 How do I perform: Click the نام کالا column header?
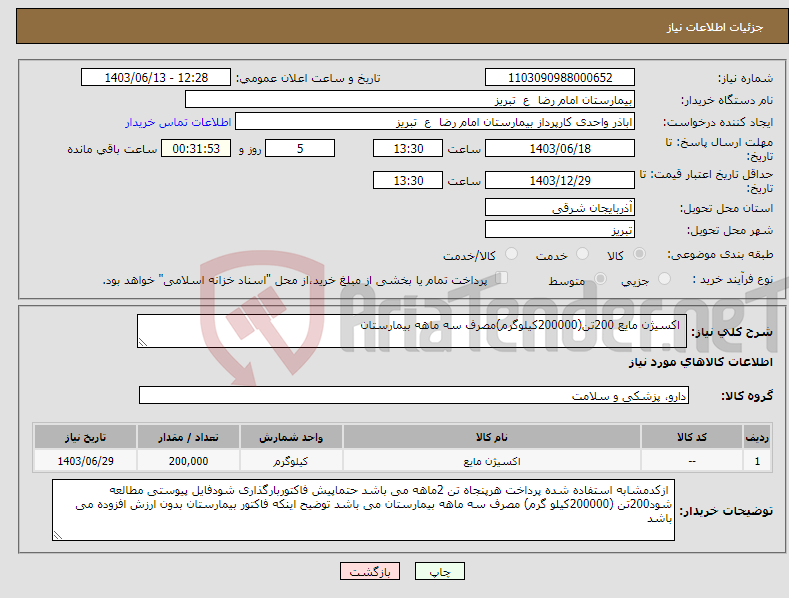pos(492,437)
